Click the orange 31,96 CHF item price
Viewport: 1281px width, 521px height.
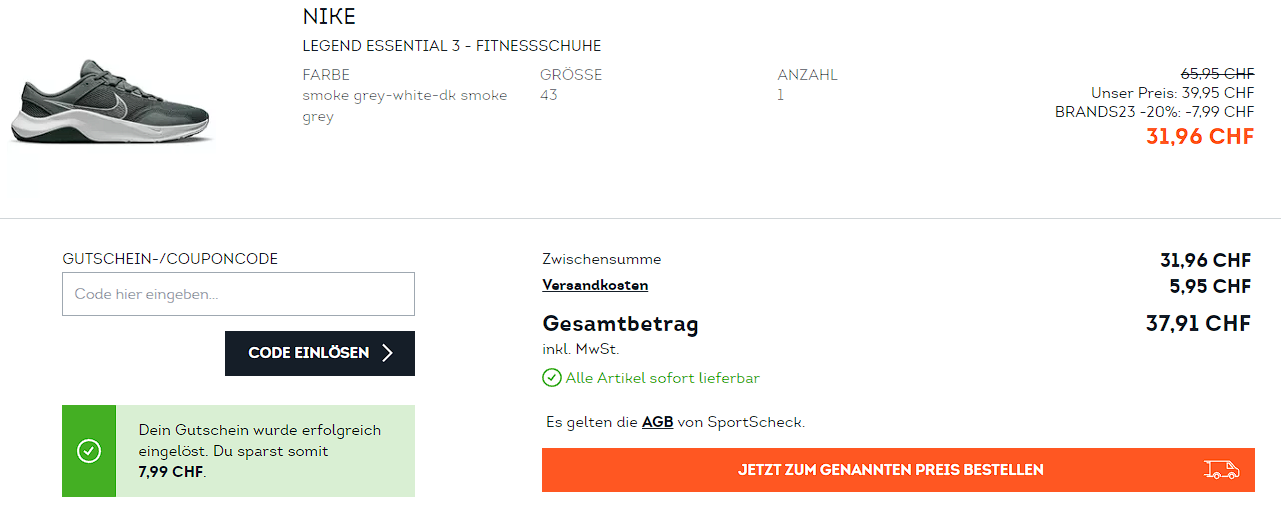[1199, 136]
